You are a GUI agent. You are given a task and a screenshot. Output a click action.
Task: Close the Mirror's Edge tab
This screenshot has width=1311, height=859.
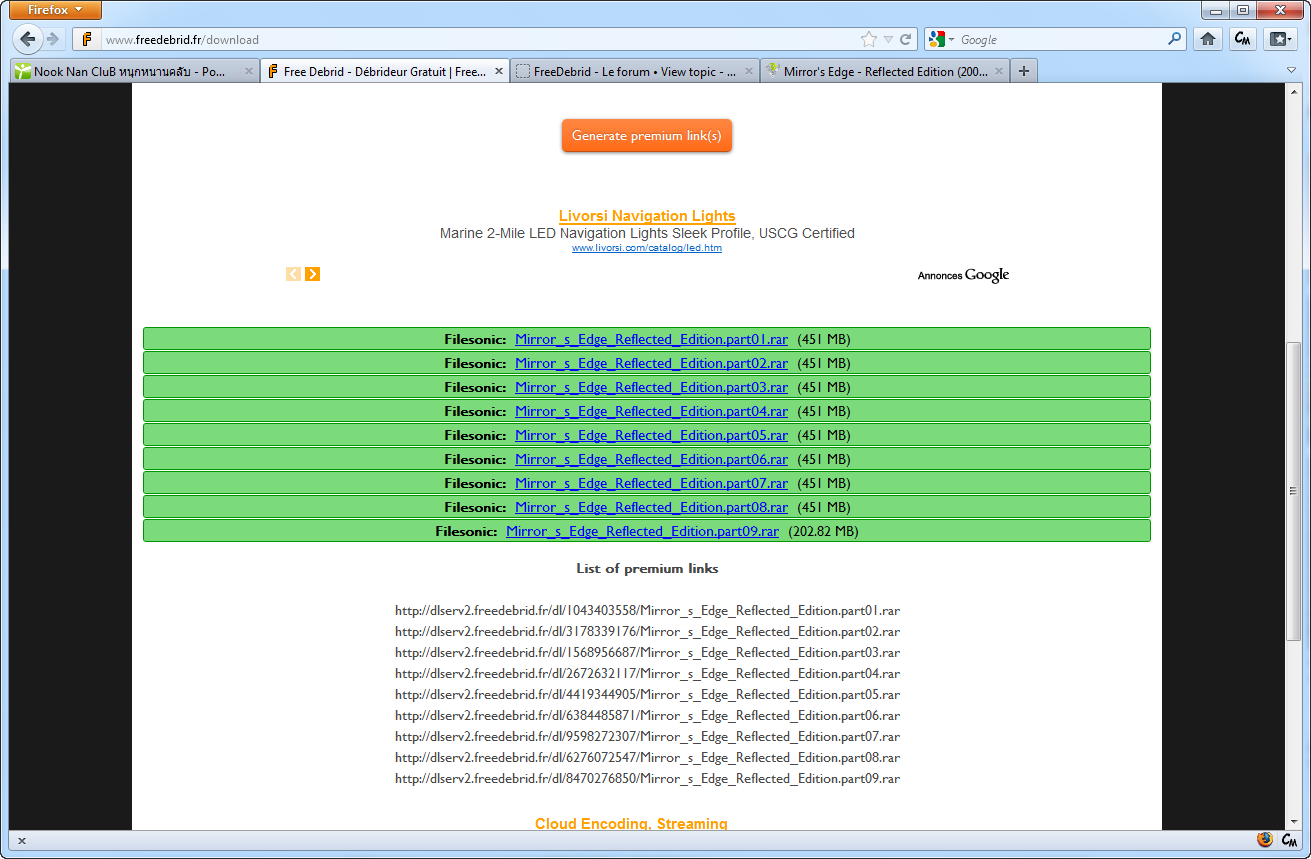click(x=1000, y=72)
